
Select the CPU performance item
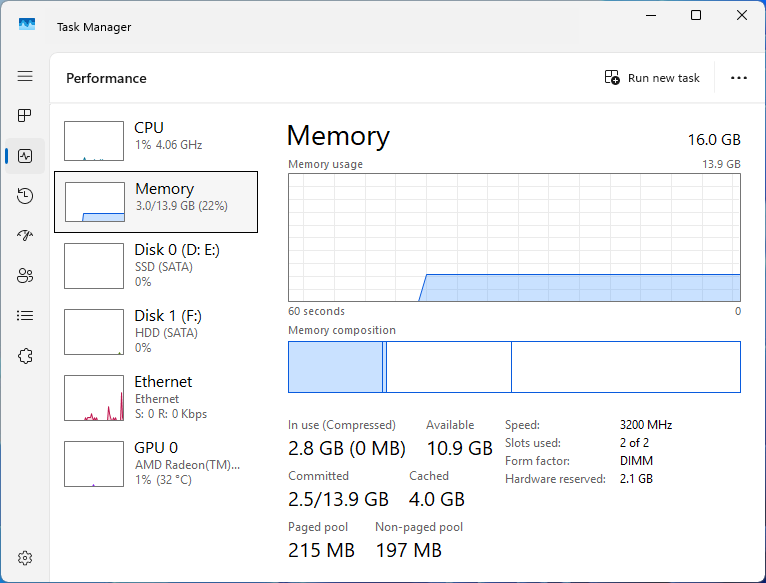(x=156, y=141)
